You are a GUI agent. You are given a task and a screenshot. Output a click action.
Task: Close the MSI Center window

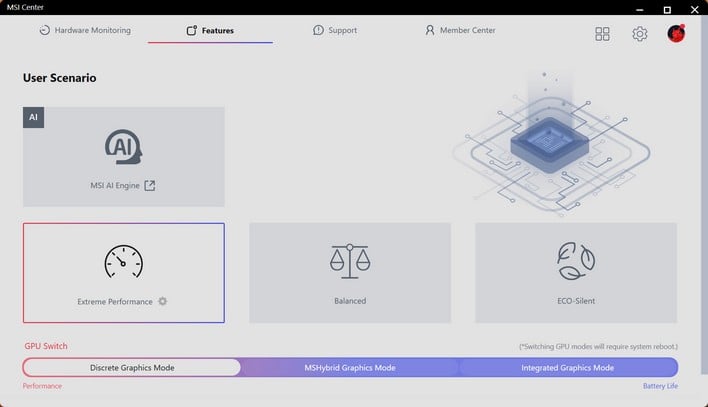tap(694, 9)
